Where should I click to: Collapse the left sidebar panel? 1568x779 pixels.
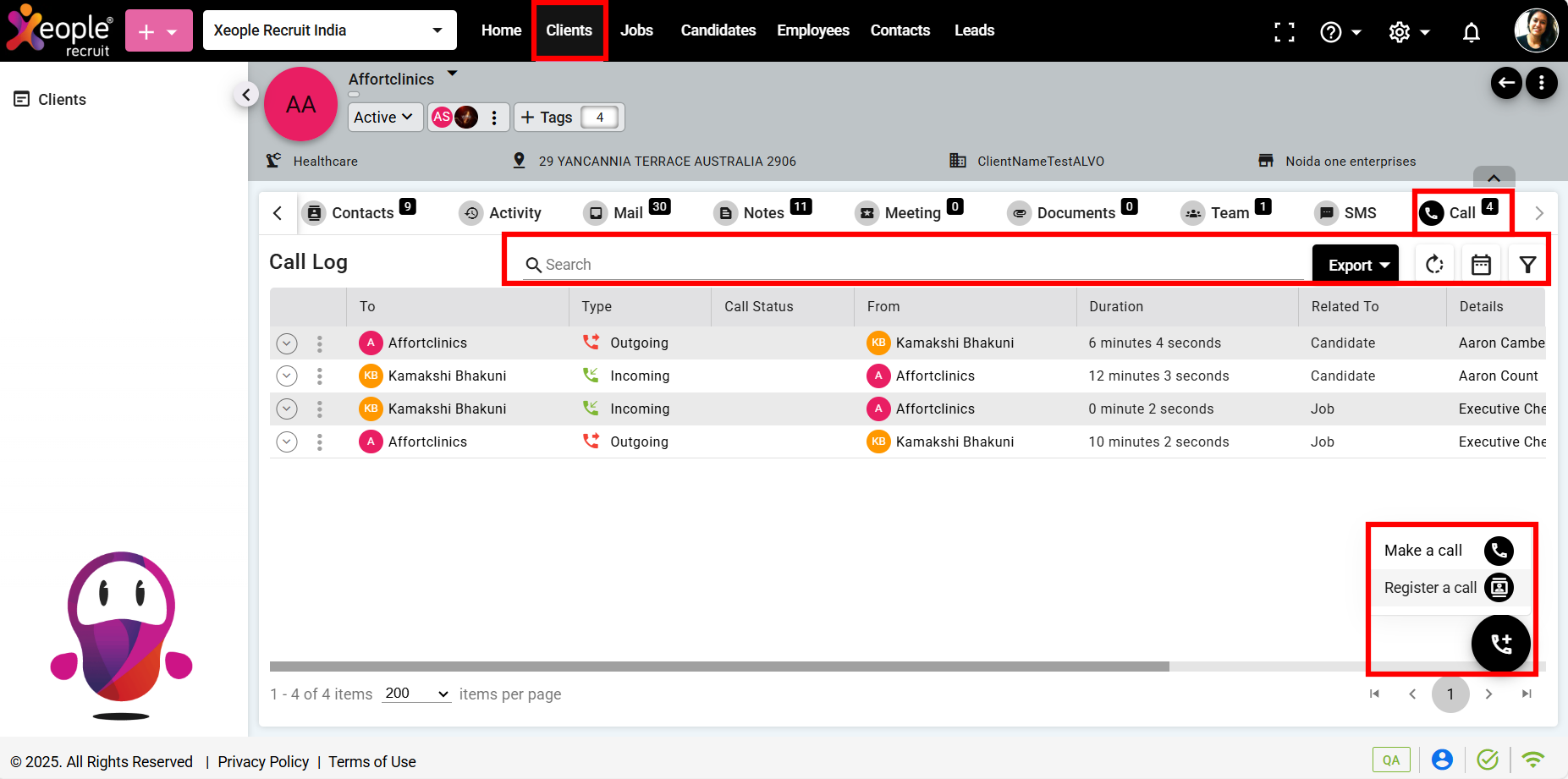245,95
